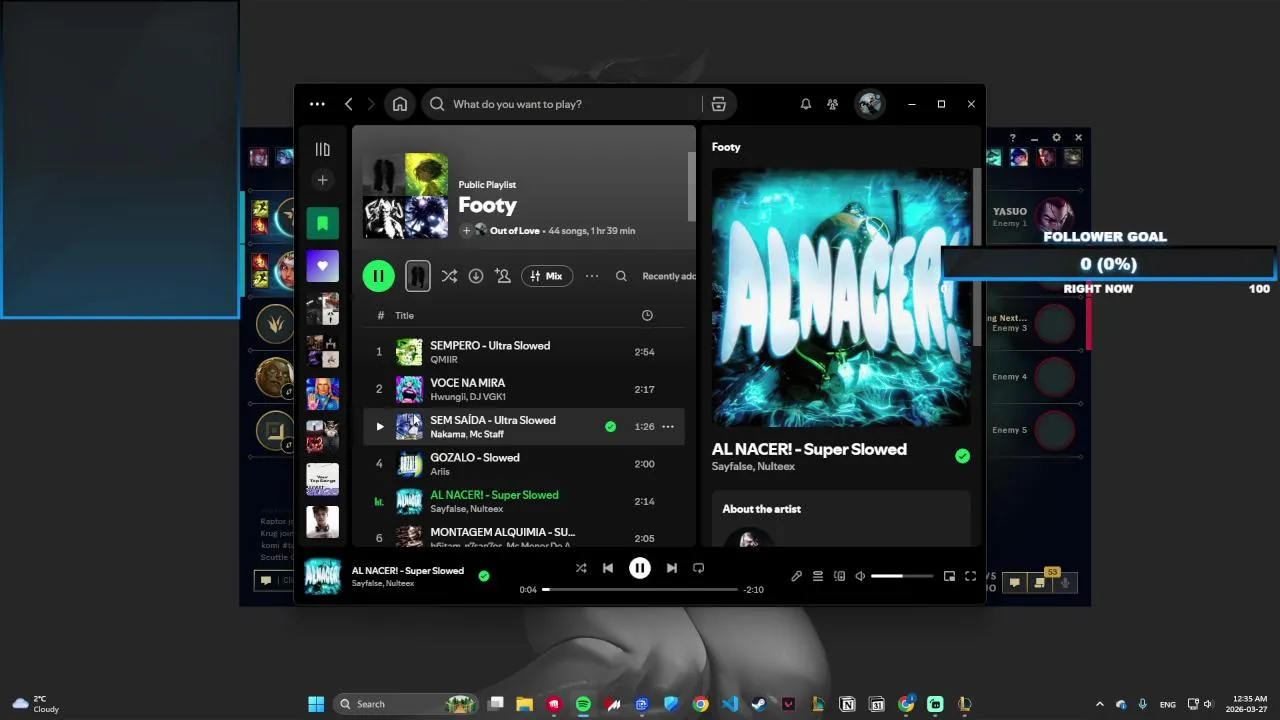Create a new playlist with plus button

[x=322, y=180]
